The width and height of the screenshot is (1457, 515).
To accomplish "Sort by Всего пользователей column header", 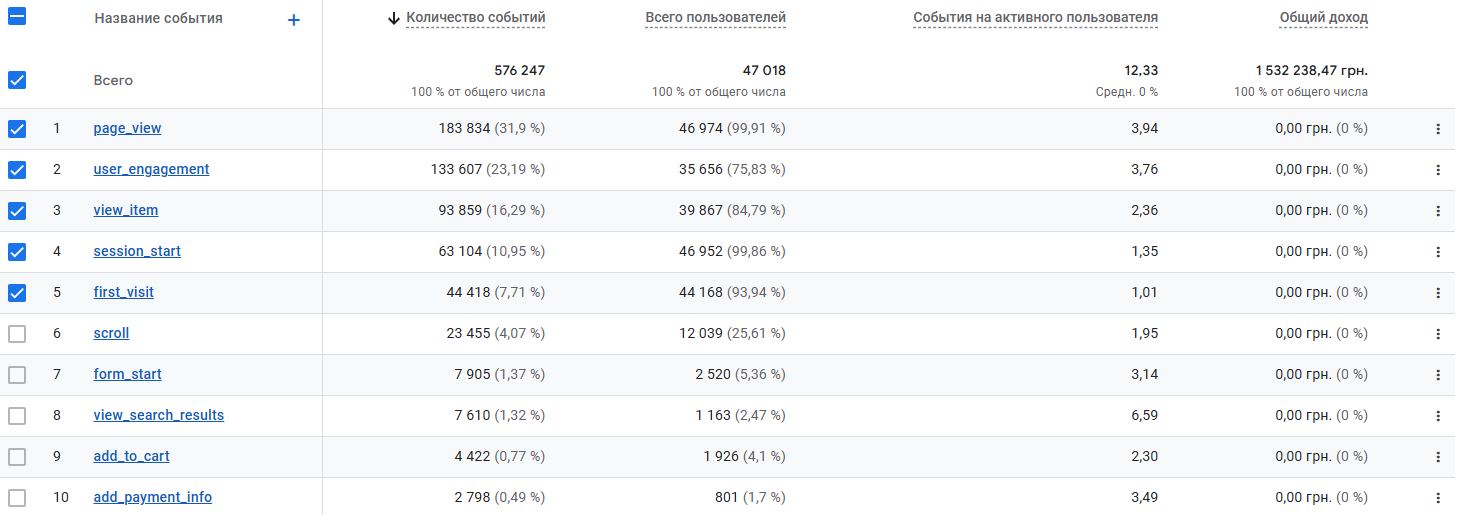I will tap(715, 18).
